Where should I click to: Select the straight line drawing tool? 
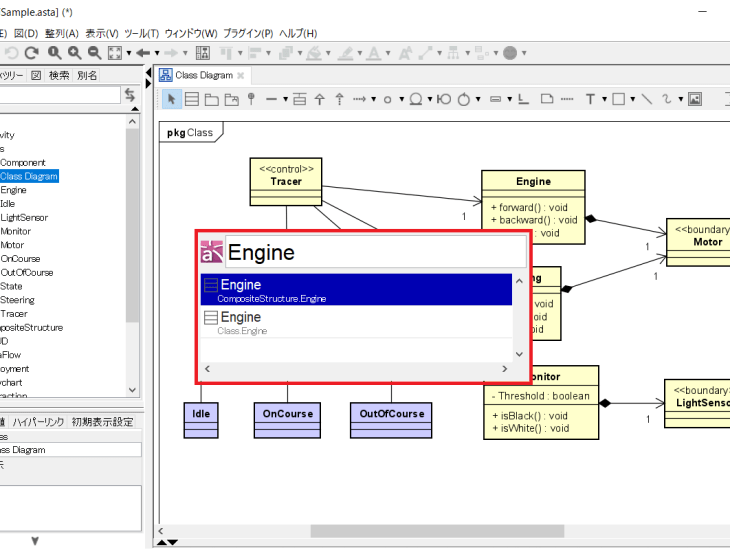647,99
